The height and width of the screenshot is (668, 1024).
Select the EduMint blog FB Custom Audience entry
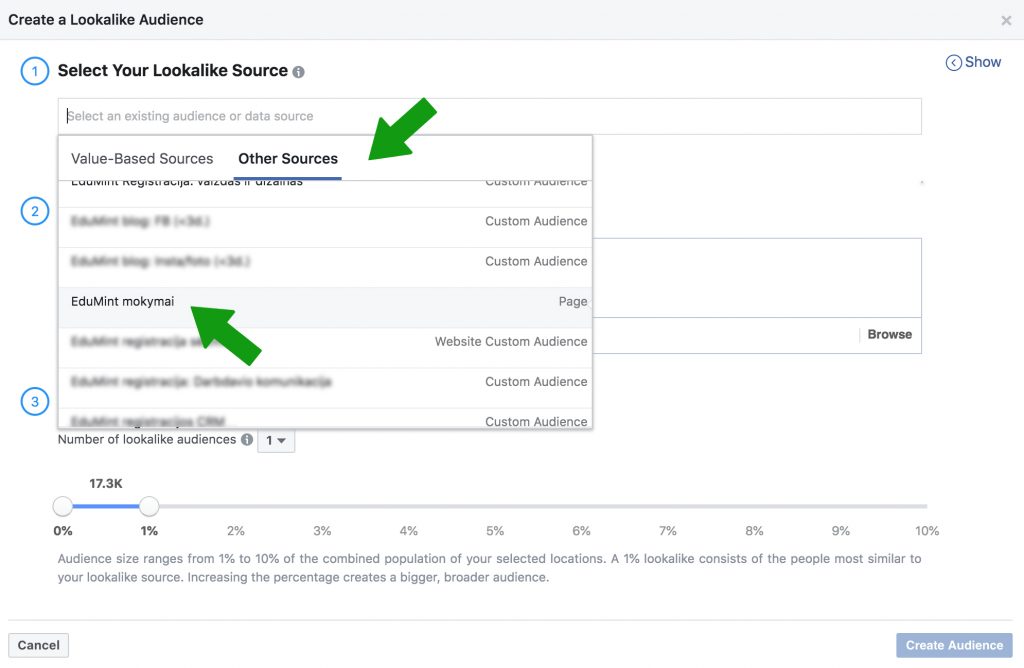click(x=325, y=221)
